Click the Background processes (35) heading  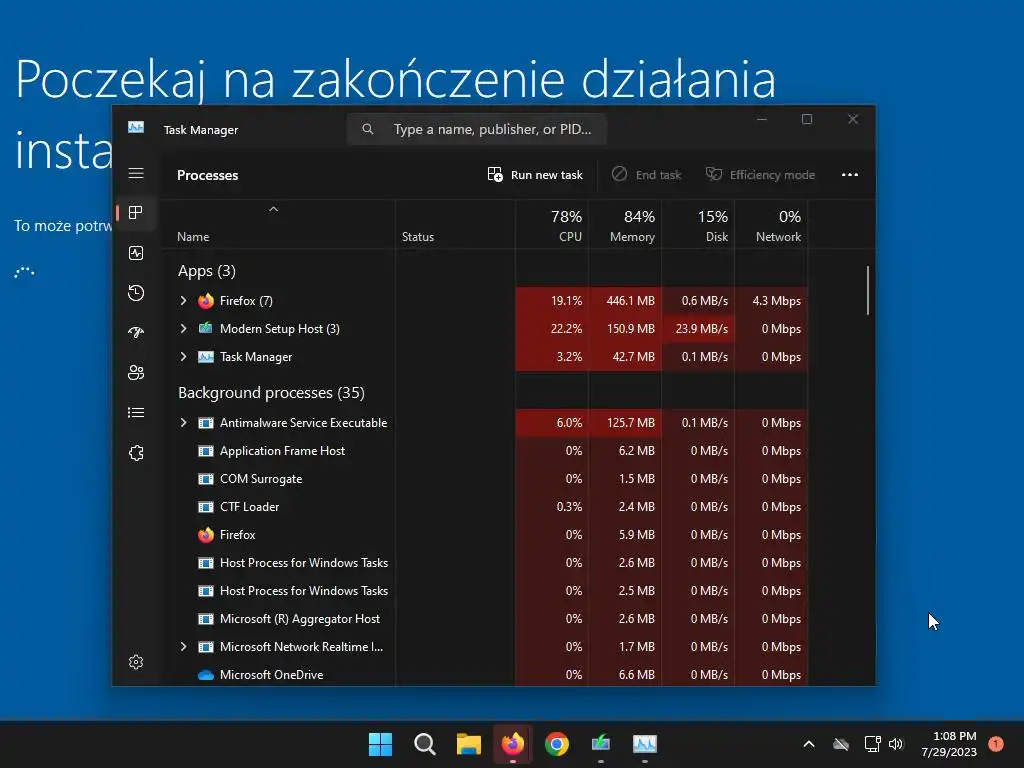click(271, 392)
